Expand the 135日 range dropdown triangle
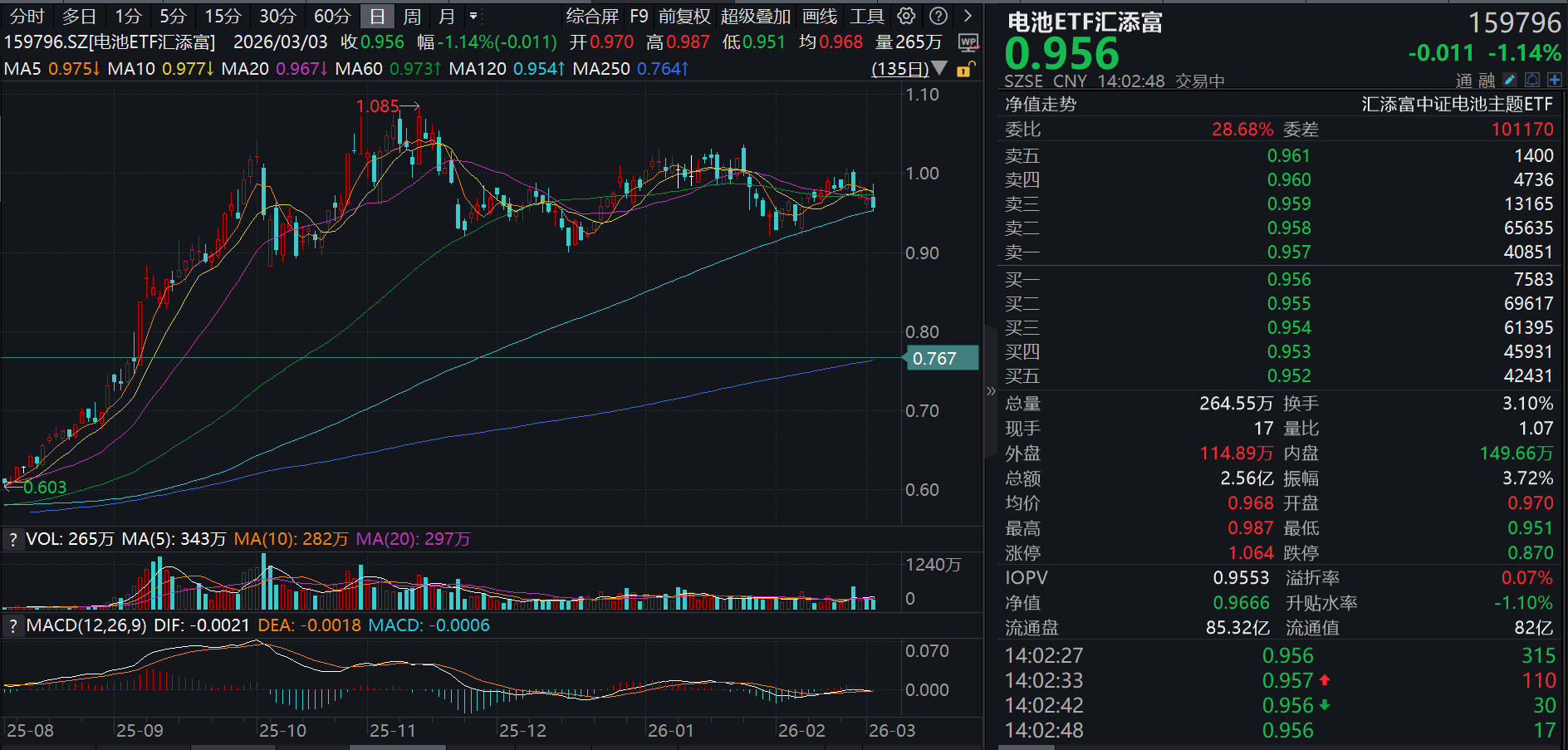 point(939,68)
